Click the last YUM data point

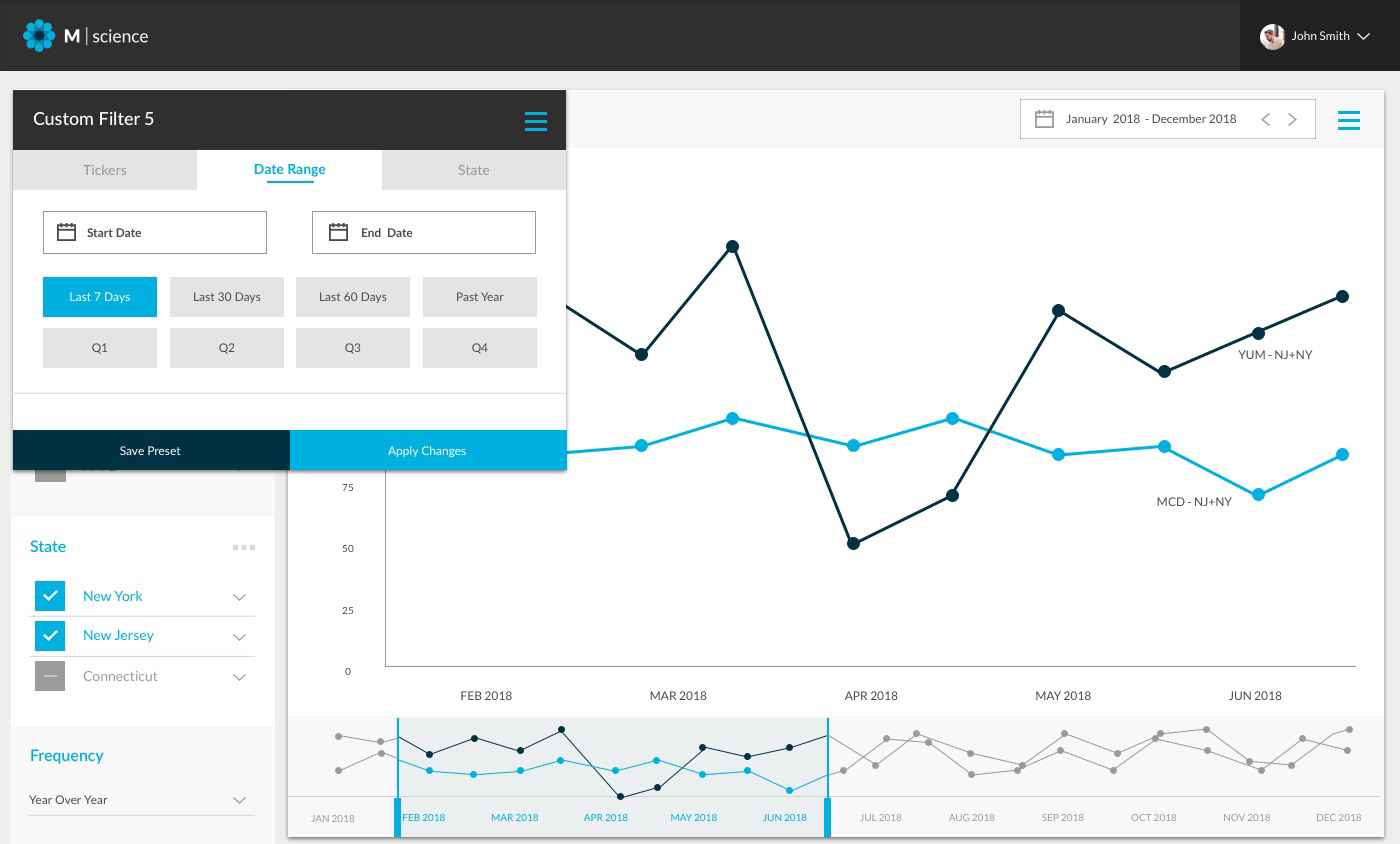1343,296
